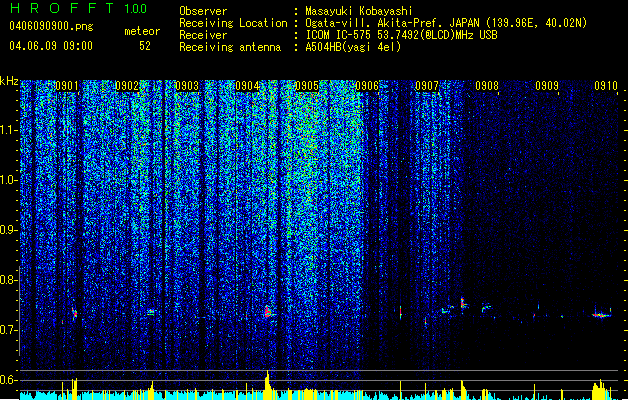The height and width of the screenshot is (400, 629).
Task: Click the 1.1 kHz axis label
Action: coord(8,131)
